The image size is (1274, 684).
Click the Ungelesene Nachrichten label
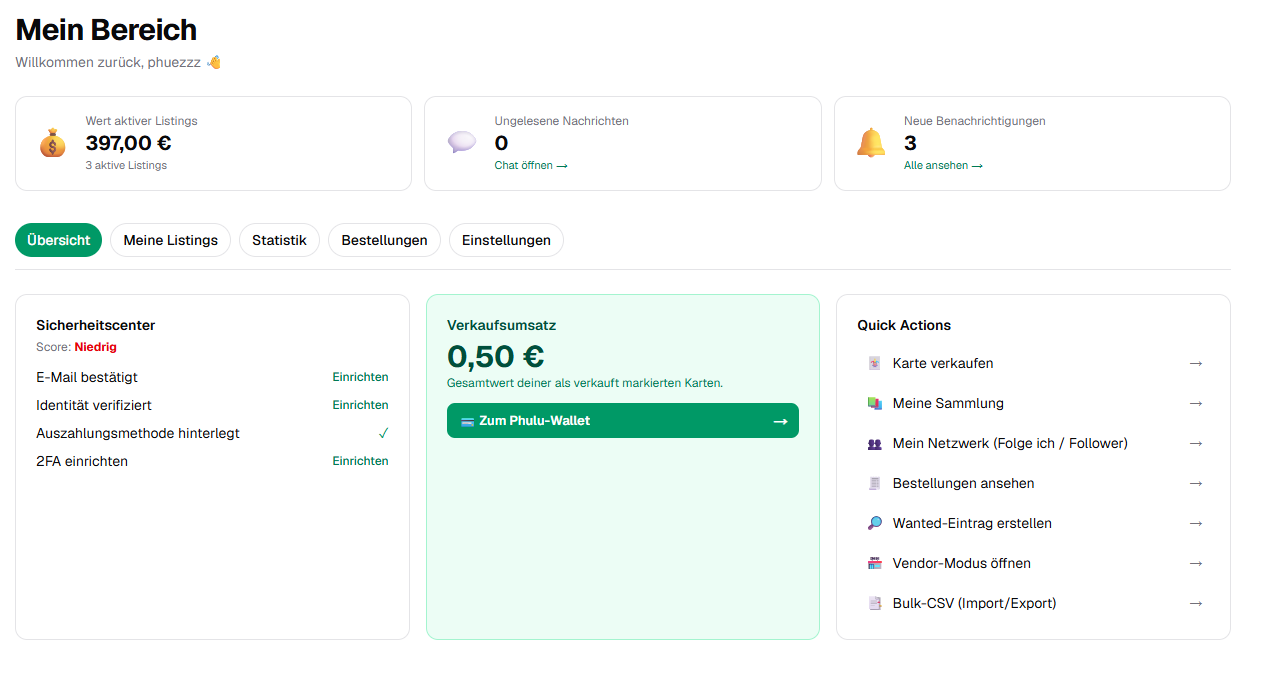562,121
